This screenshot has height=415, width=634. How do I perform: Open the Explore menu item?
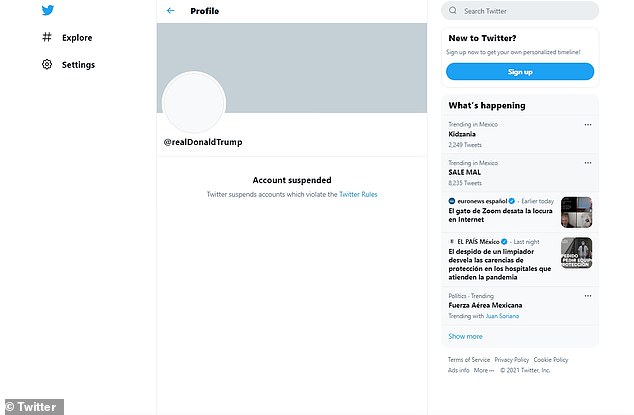point(76,38)
